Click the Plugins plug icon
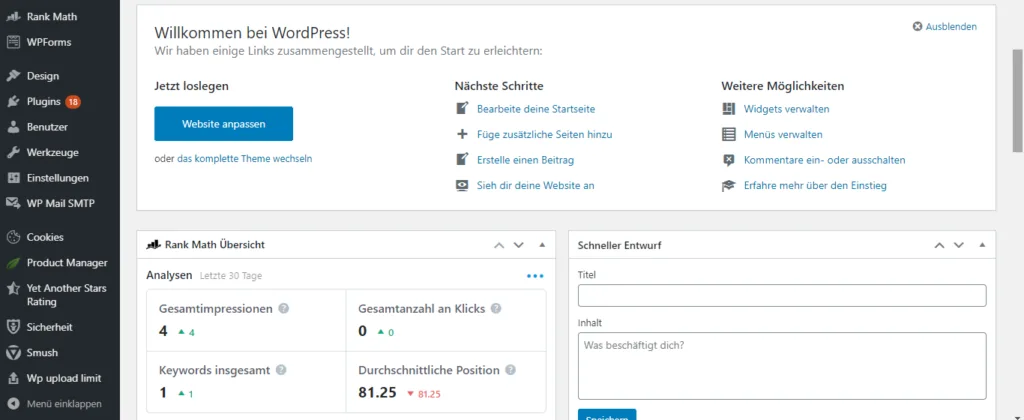1024x420 pixels. [x=13, y=102]
